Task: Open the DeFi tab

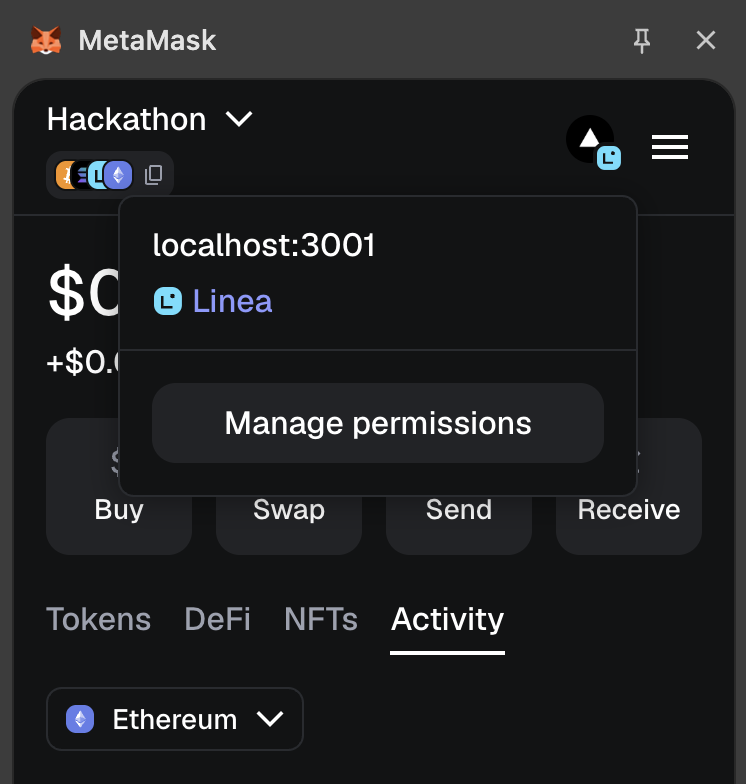Action: [x=217, y=620]
